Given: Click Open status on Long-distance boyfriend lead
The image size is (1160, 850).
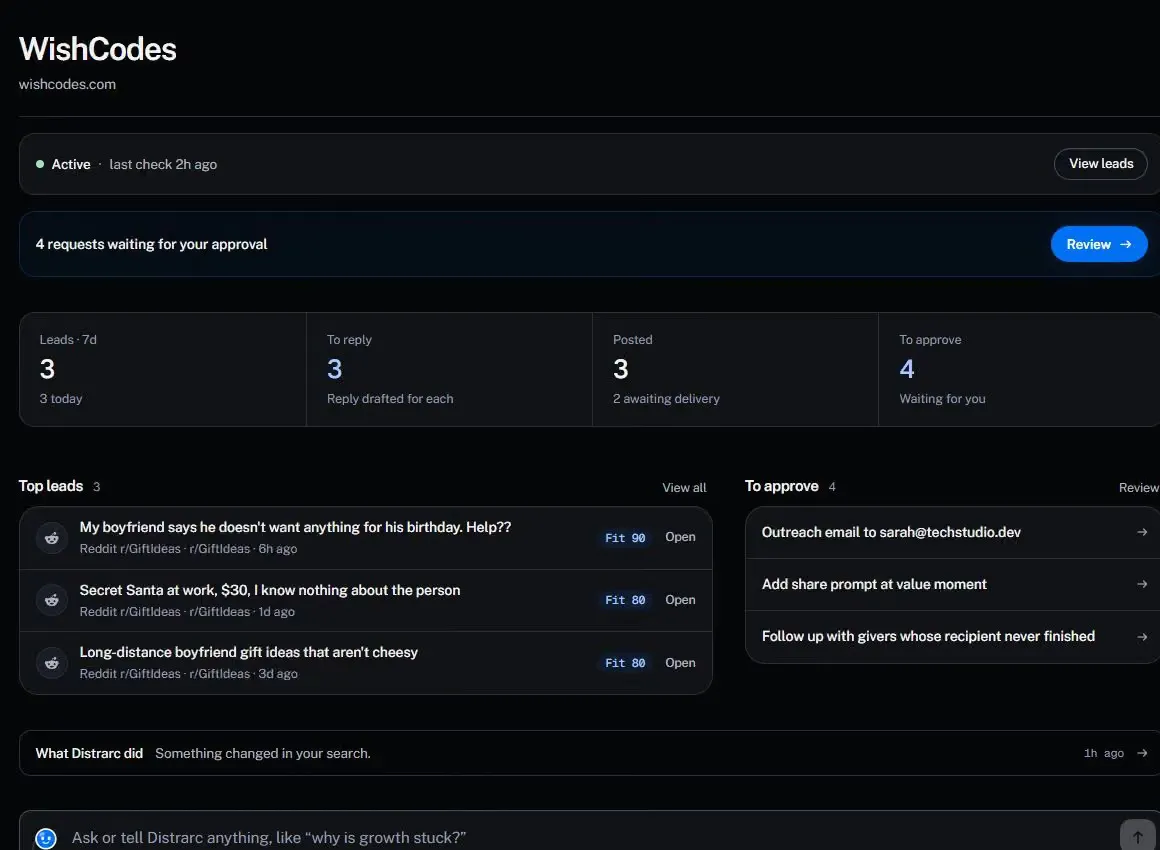Looking at the screenshot, I should click(x=680, y=663).
